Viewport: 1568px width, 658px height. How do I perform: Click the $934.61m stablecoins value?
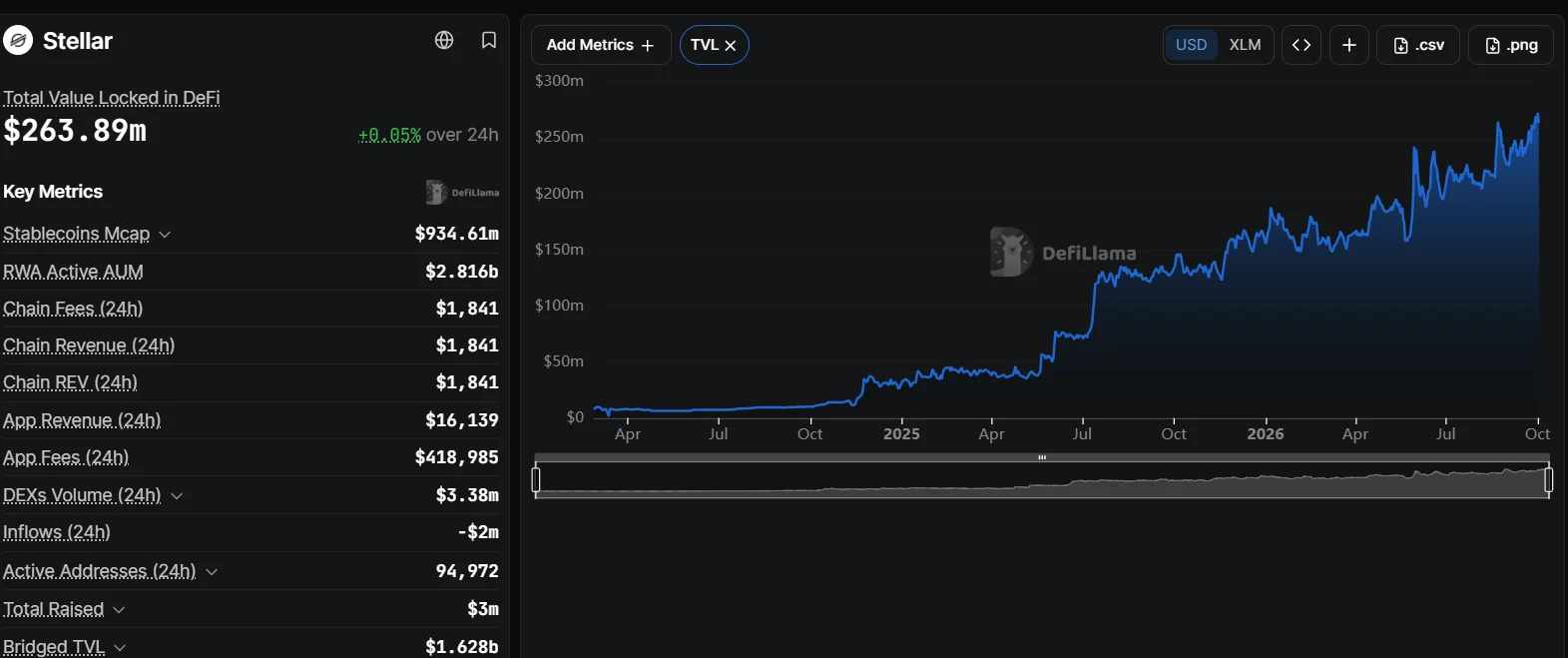click(457, 234)
